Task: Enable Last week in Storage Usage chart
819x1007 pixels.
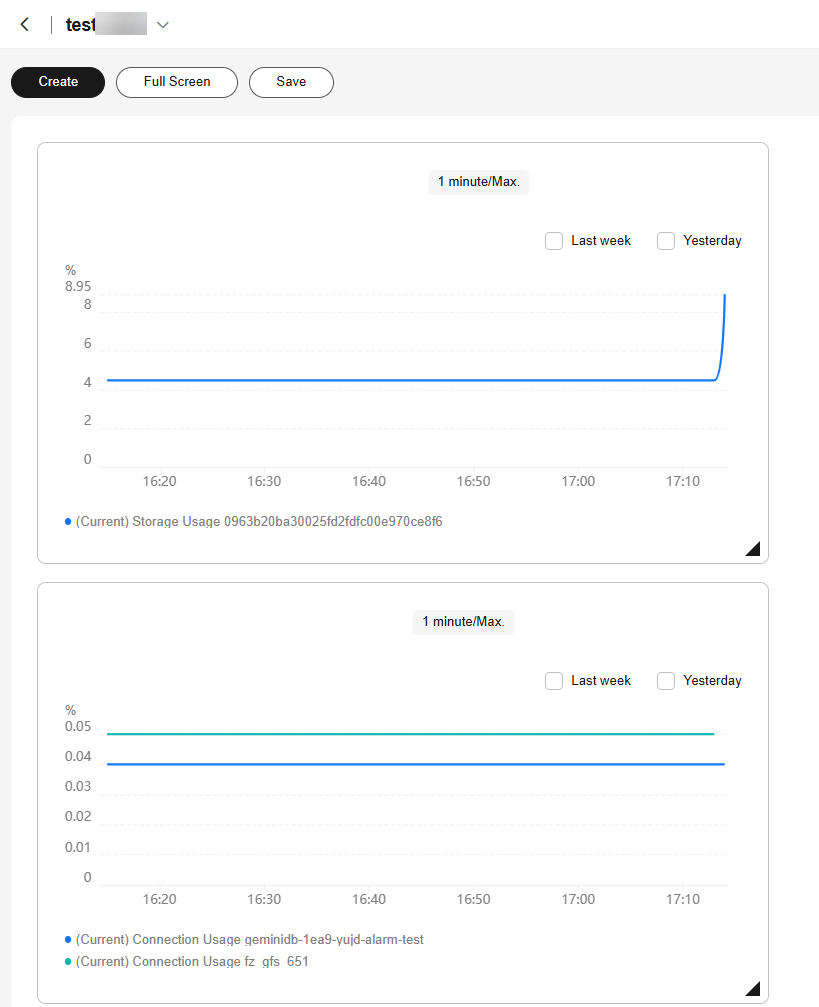Action: (x=554, y=241)
